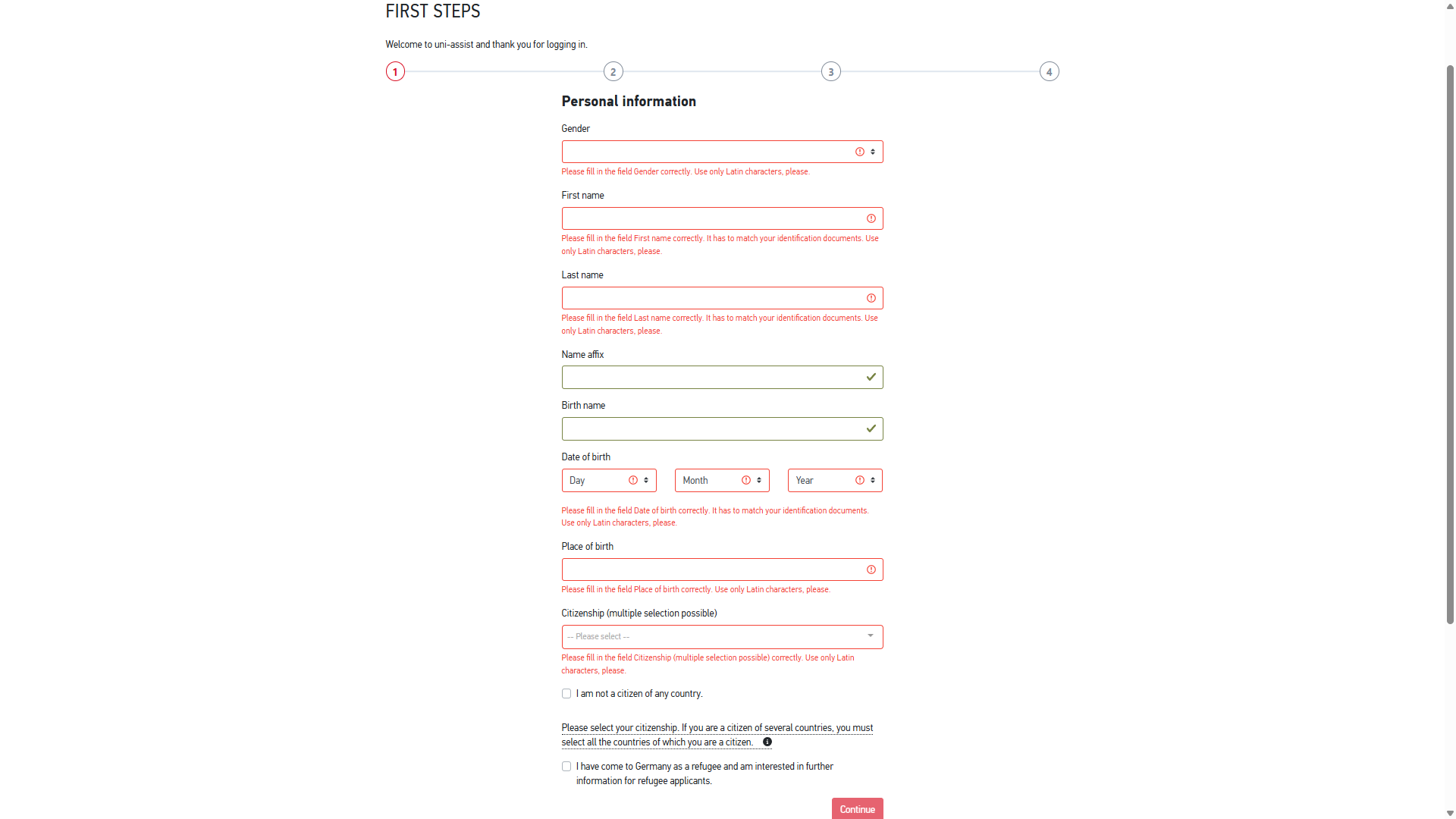Image resolution: width=1456 pixels, height=819 pixels.
Task: Enable the refugee information checkbox
Action: (x=566, y=767)
